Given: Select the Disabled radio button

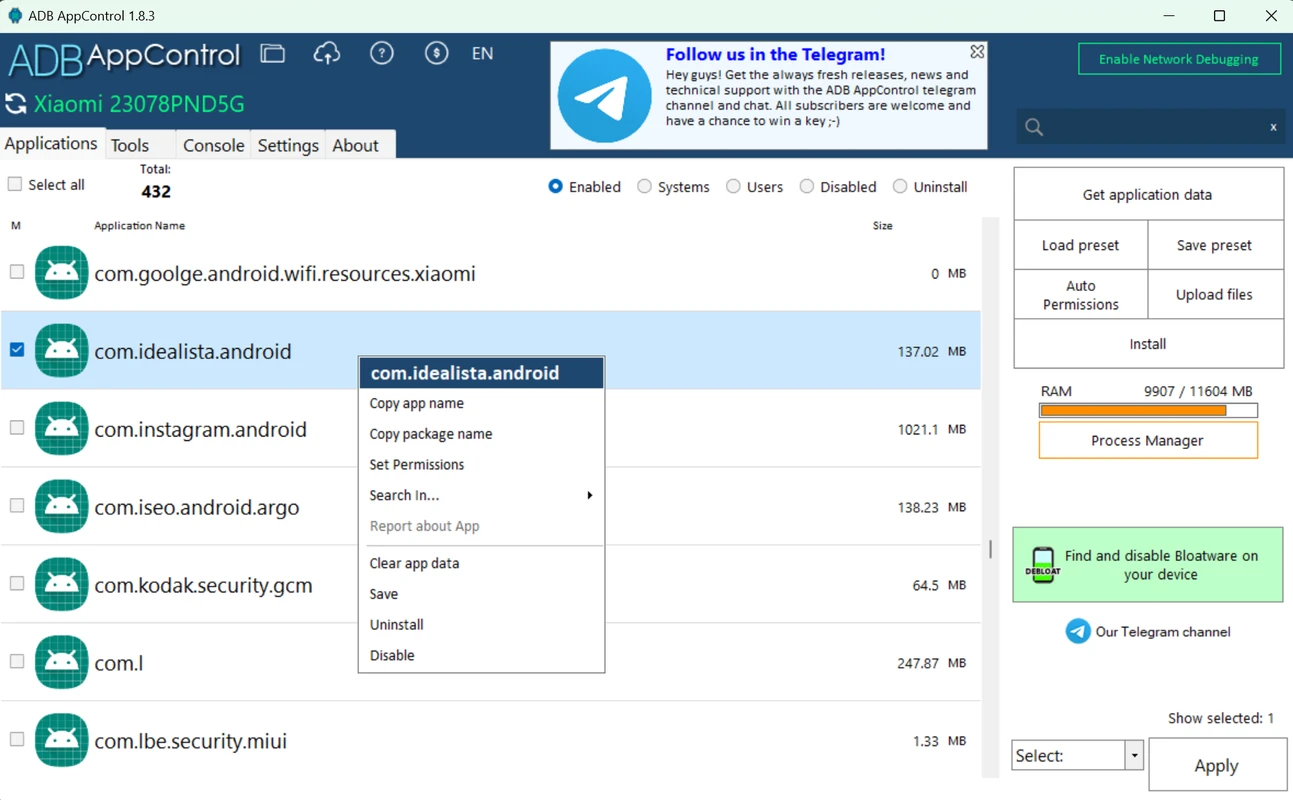Looking at the screenshot, I should click(x=806, y=186).
